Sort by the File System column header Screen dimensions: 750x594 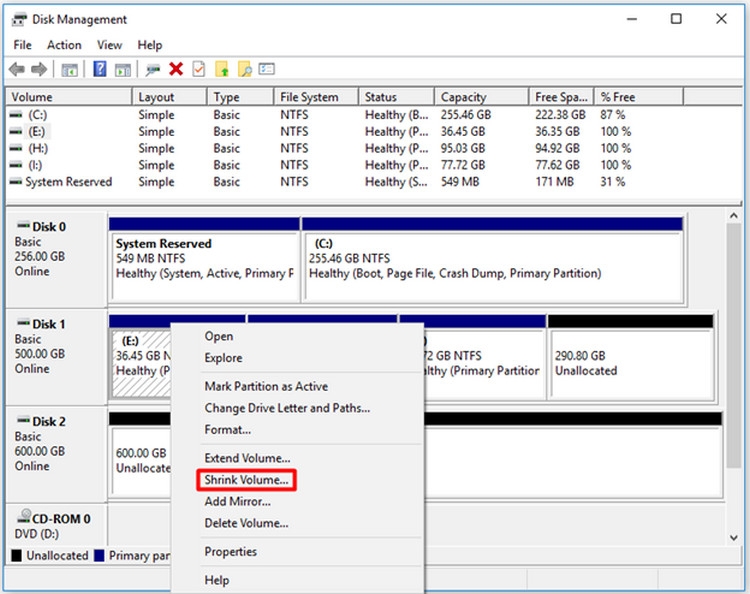(x=316, y=97)
